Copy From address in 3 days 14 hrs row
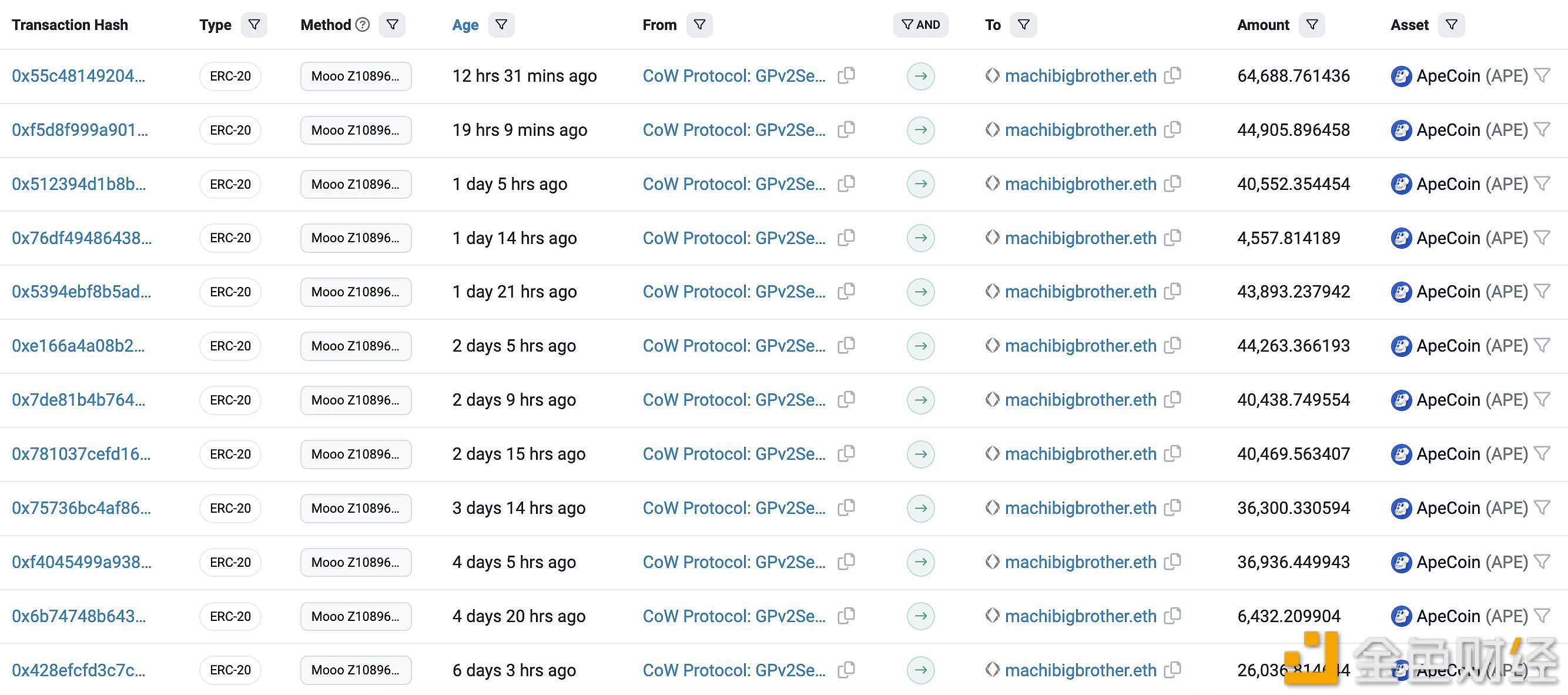 tap(846, 507)
